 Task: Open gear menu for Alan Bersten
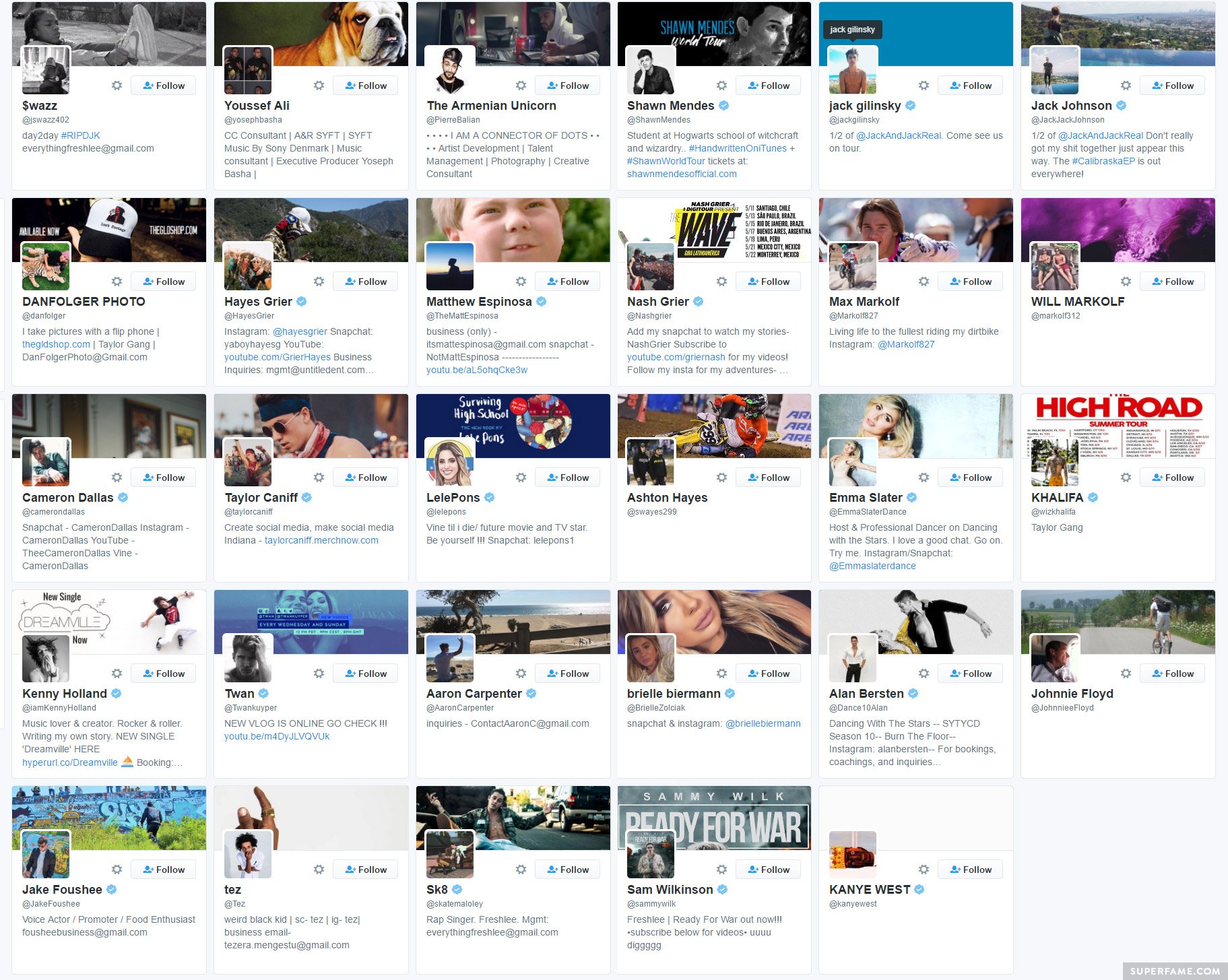click(924, 674)
